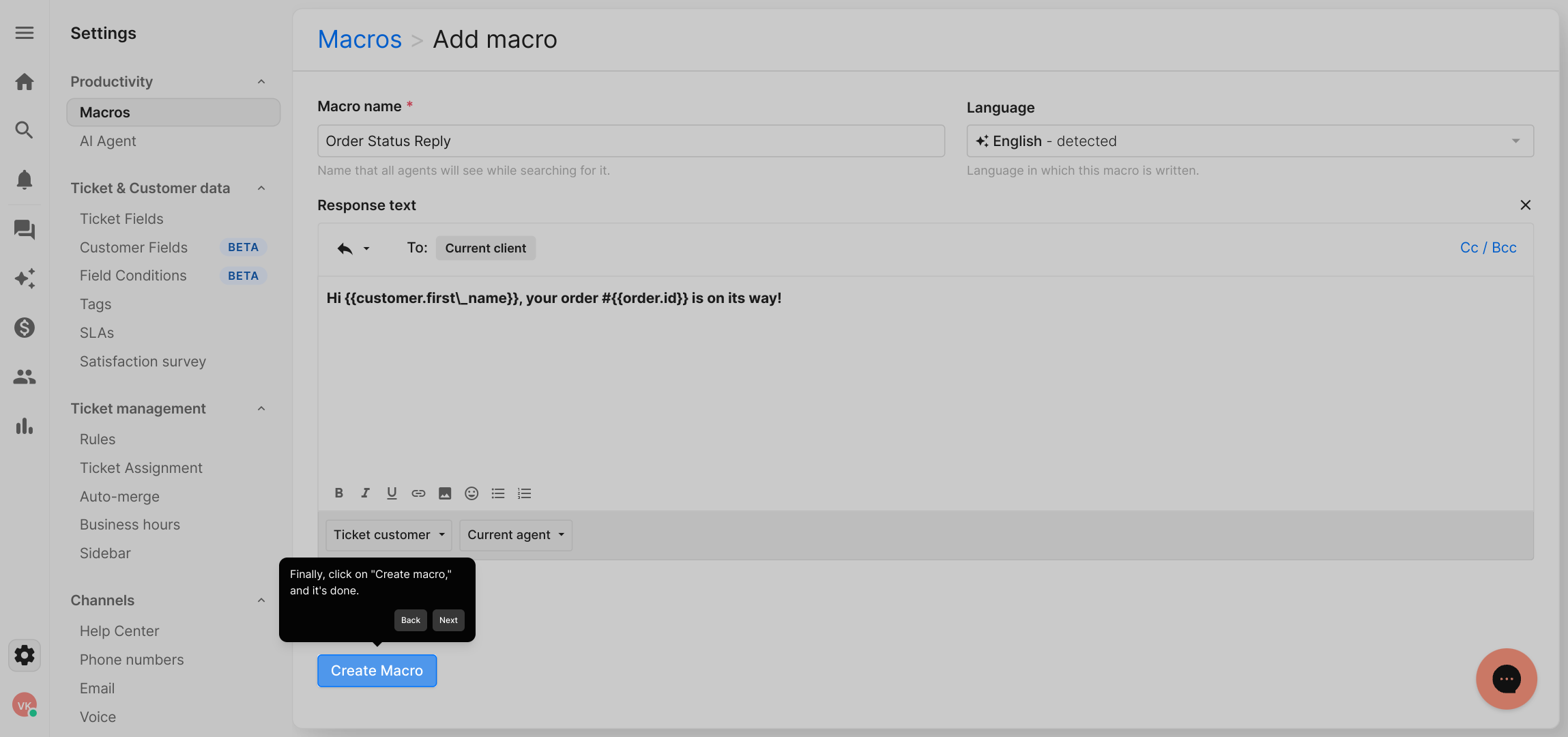This screenshot has width=1568, height=737.
Task: Open Business hours settings
Action: tap(130, 525)
